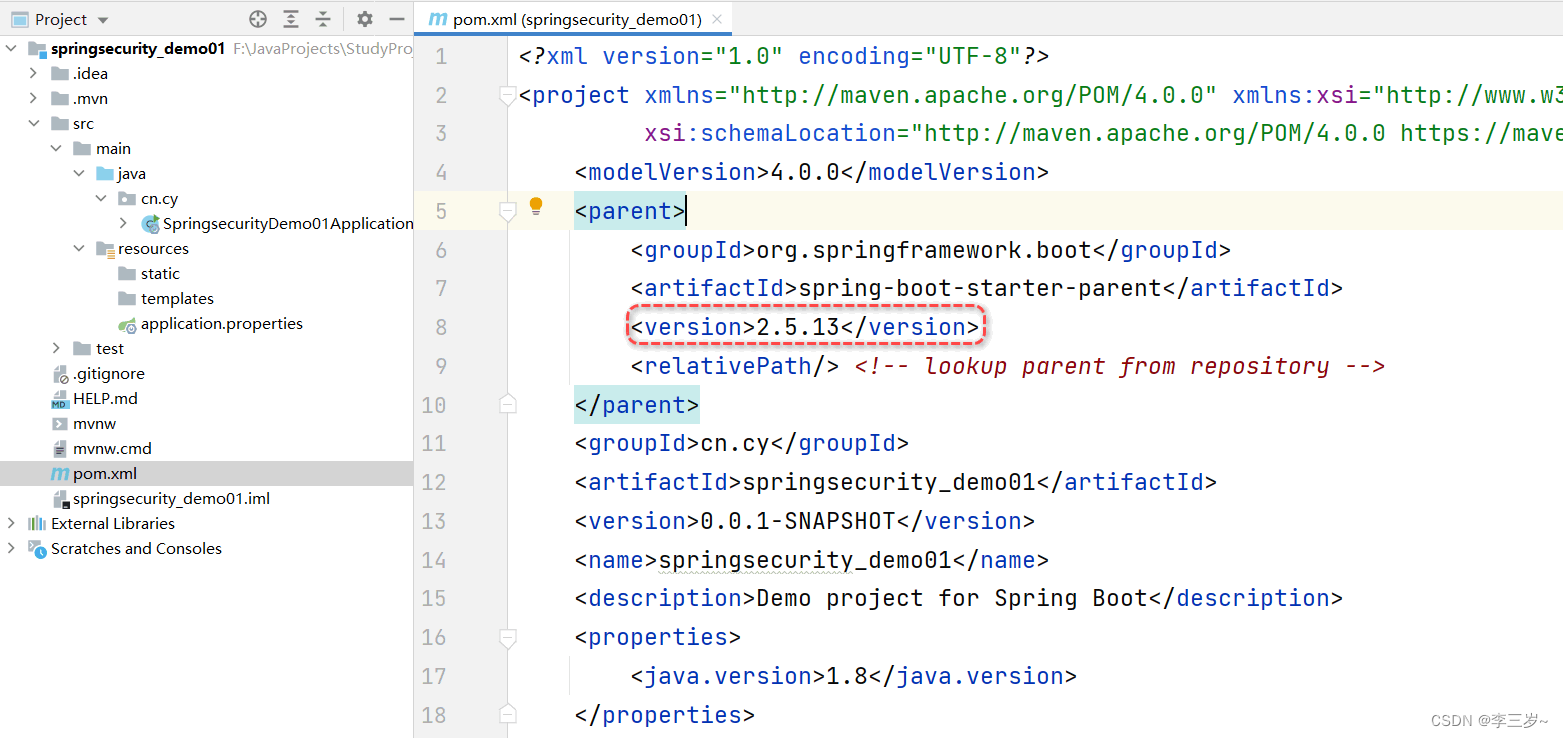
Task: Click java.version value 1.8
Action: [847, 676]
